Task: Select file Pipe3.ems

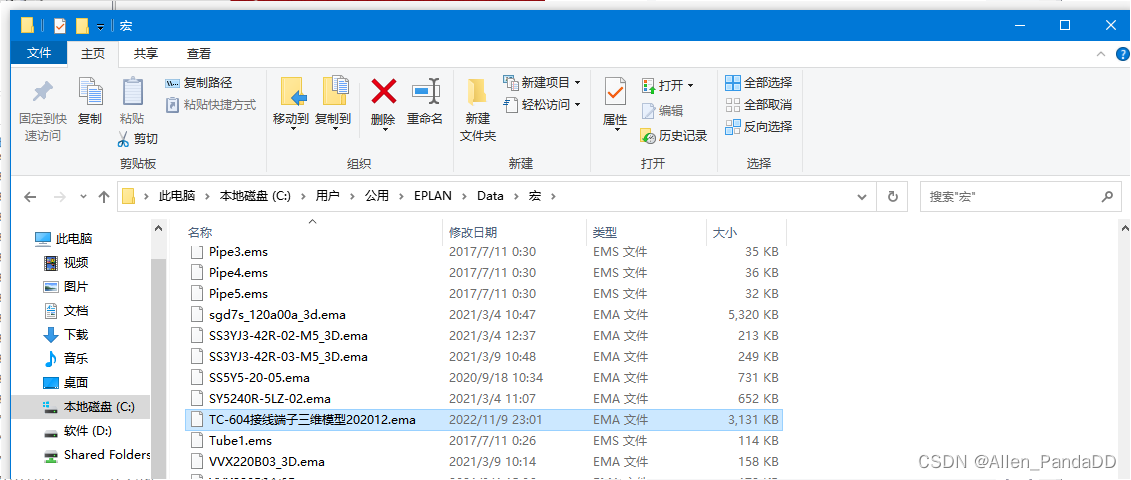Action: pyautogui.click(x=484, y=252)
